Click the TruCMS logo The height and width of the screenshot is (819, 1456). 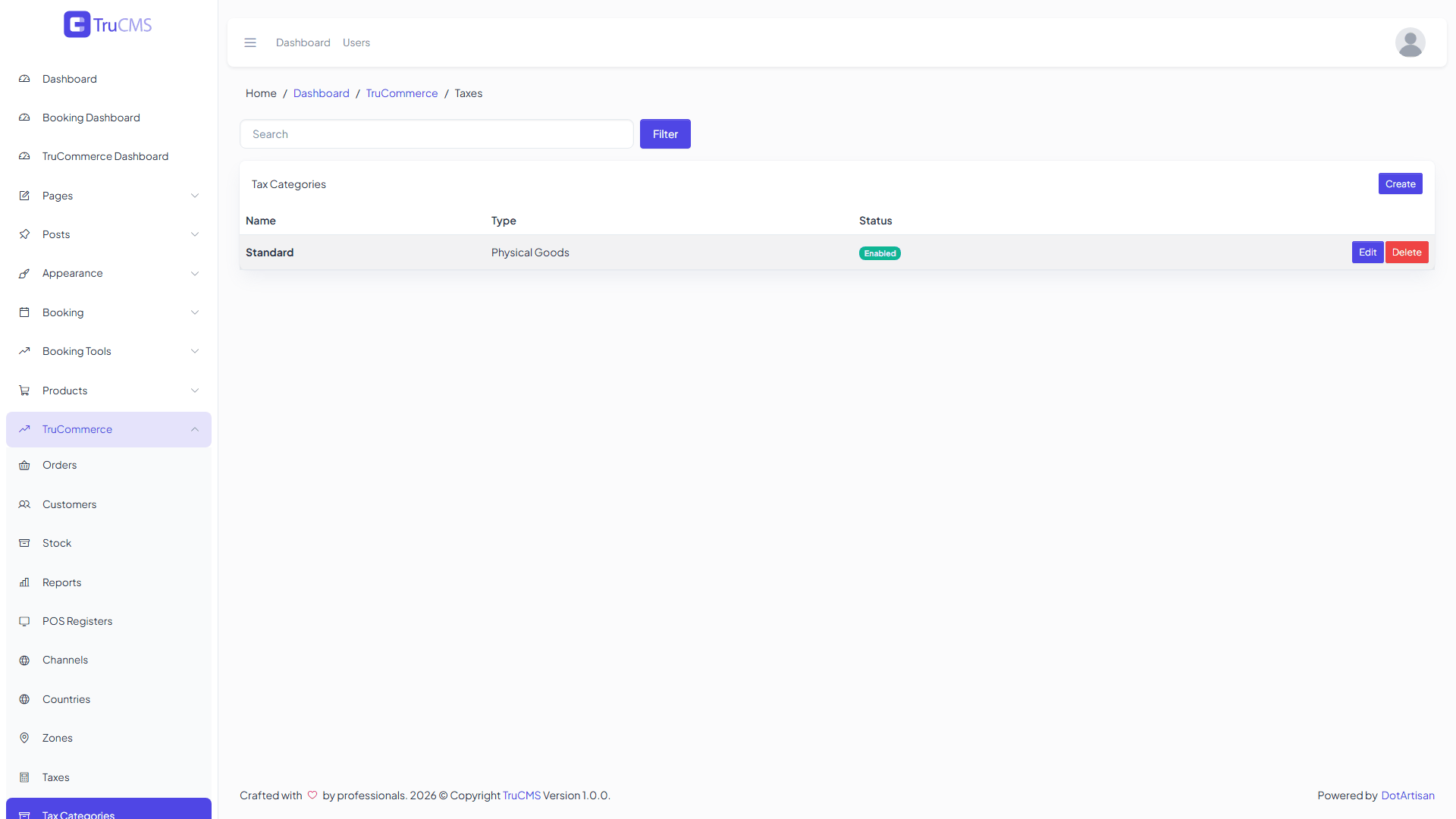(x=108, y=24)
